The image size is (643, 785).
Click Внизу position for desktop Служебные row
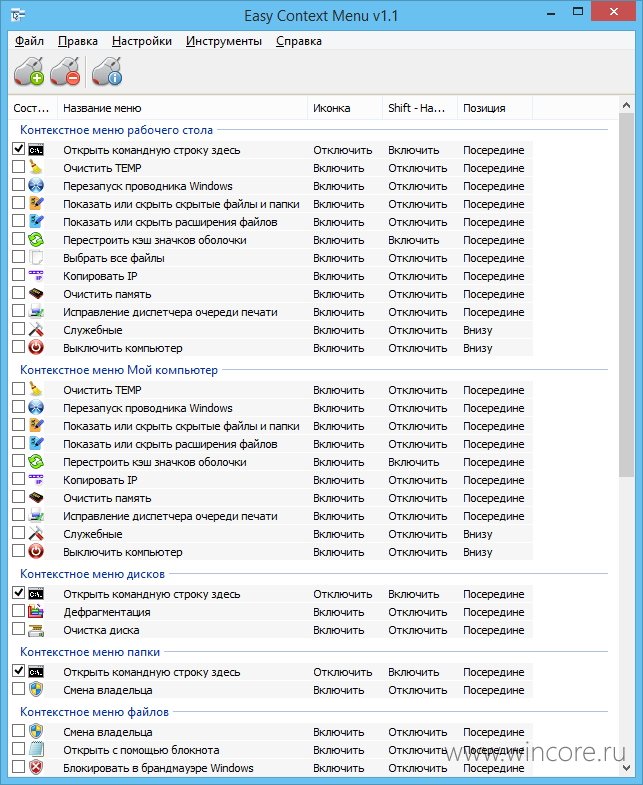(x=477, y=330)
